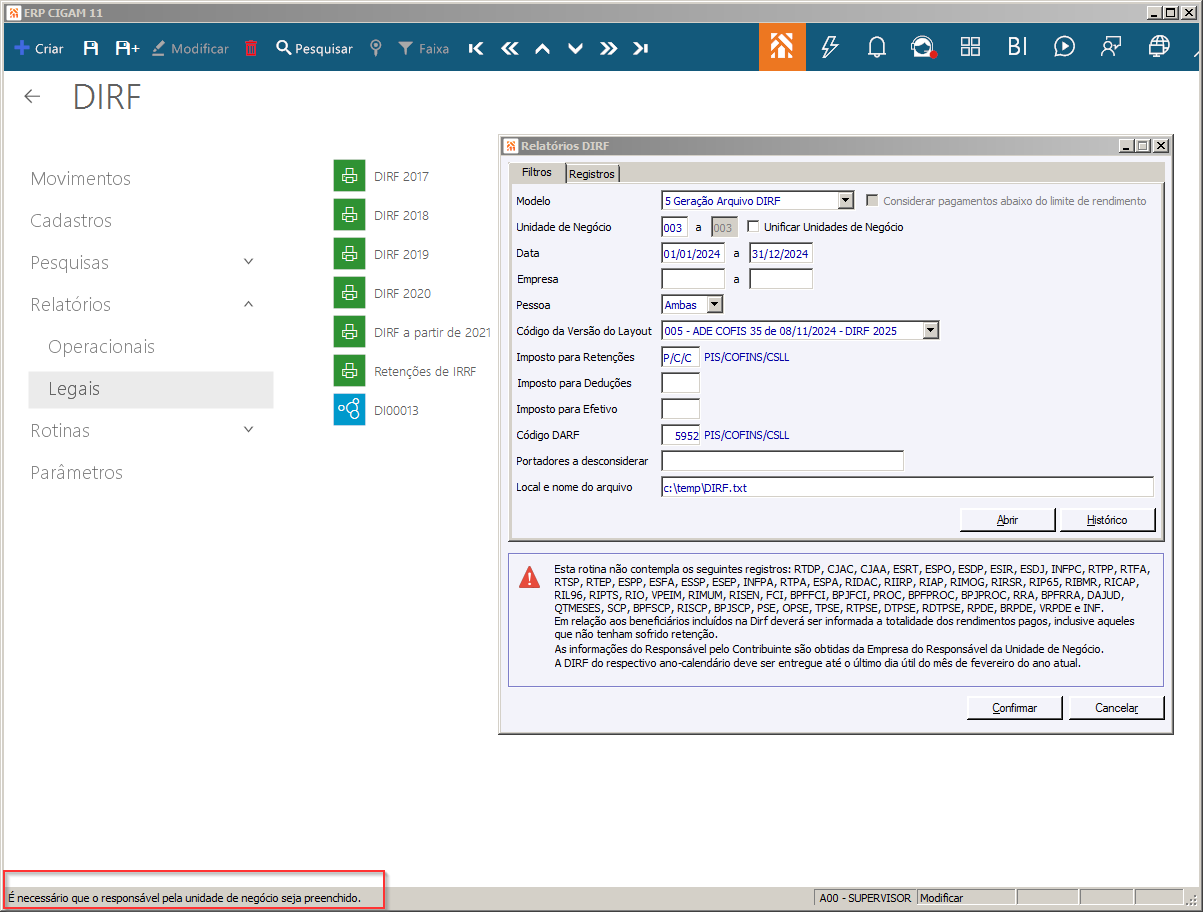This screenshot has width=1203, height=912.
Task: Click the user chat feedback icon
Action: 1110,47
